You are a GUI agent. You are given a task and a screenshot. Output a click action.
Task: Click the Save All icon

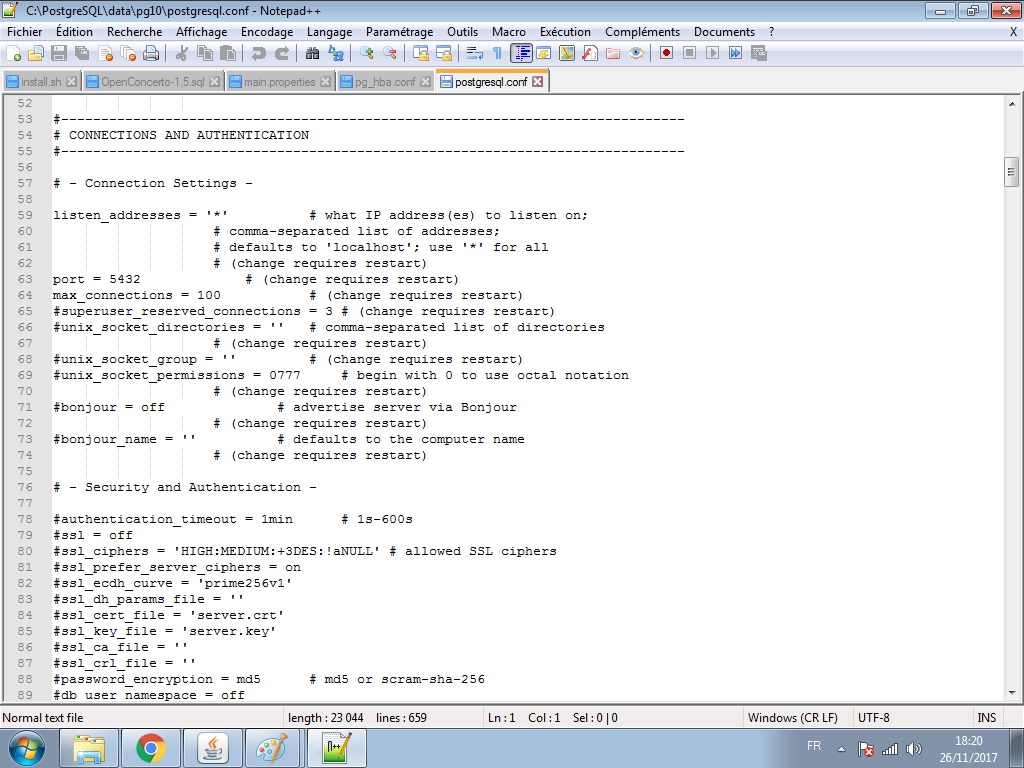coord(82,54)
